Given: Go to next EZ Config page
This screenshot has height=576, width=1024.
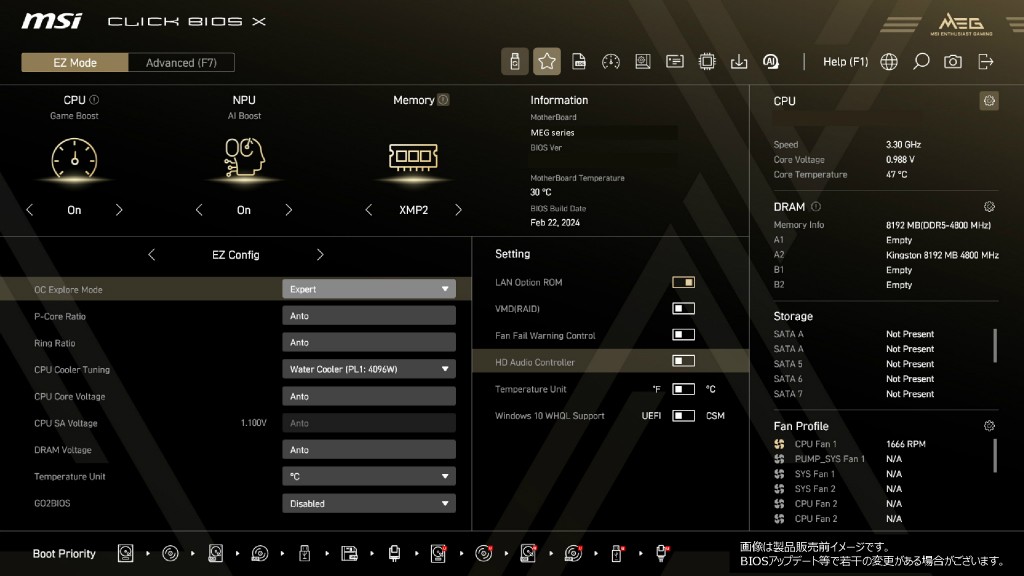Looking at the screenshot, I should (x=320, y=255).
